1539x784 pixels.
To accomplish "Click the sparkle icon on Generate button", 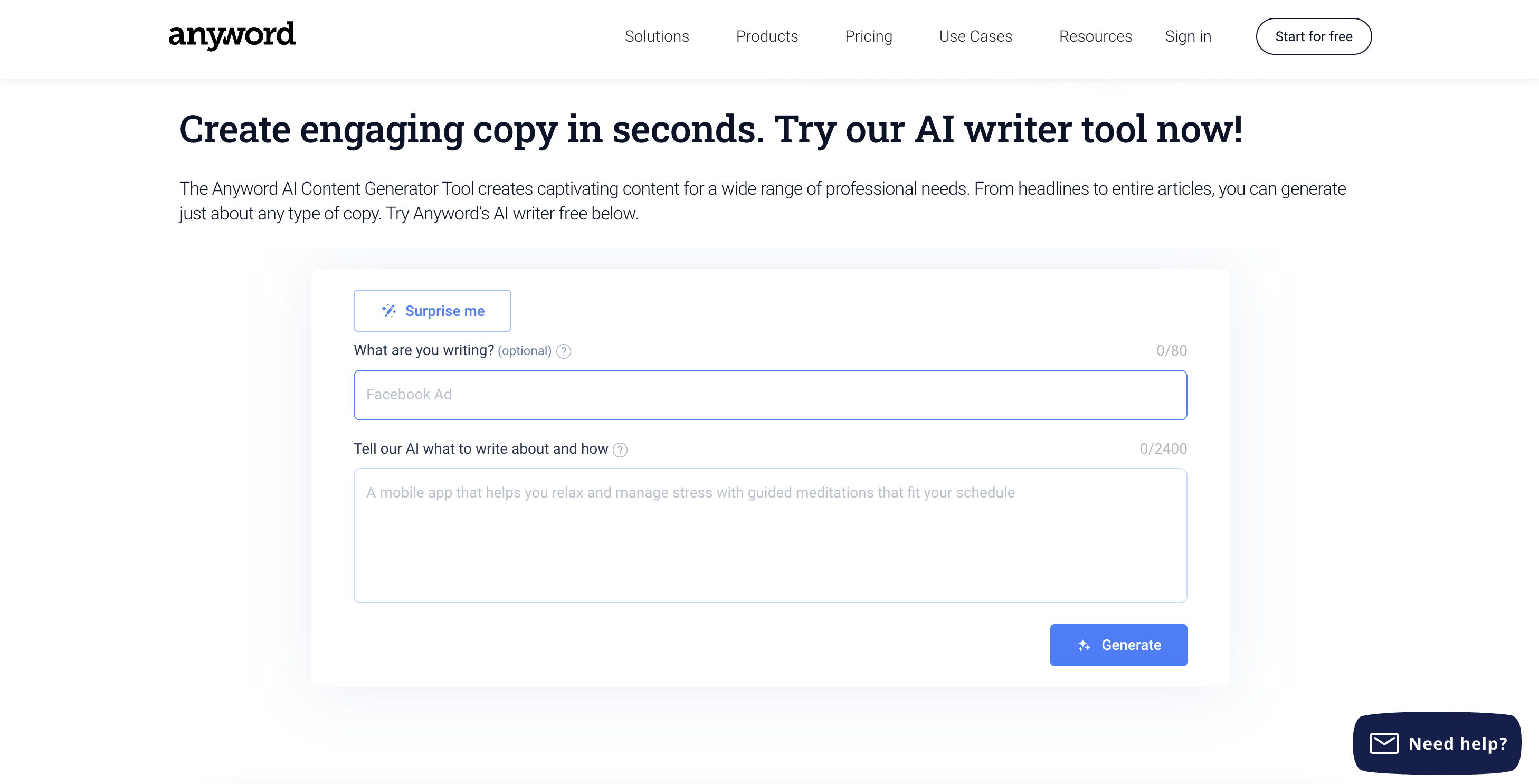I will 1085,645.
